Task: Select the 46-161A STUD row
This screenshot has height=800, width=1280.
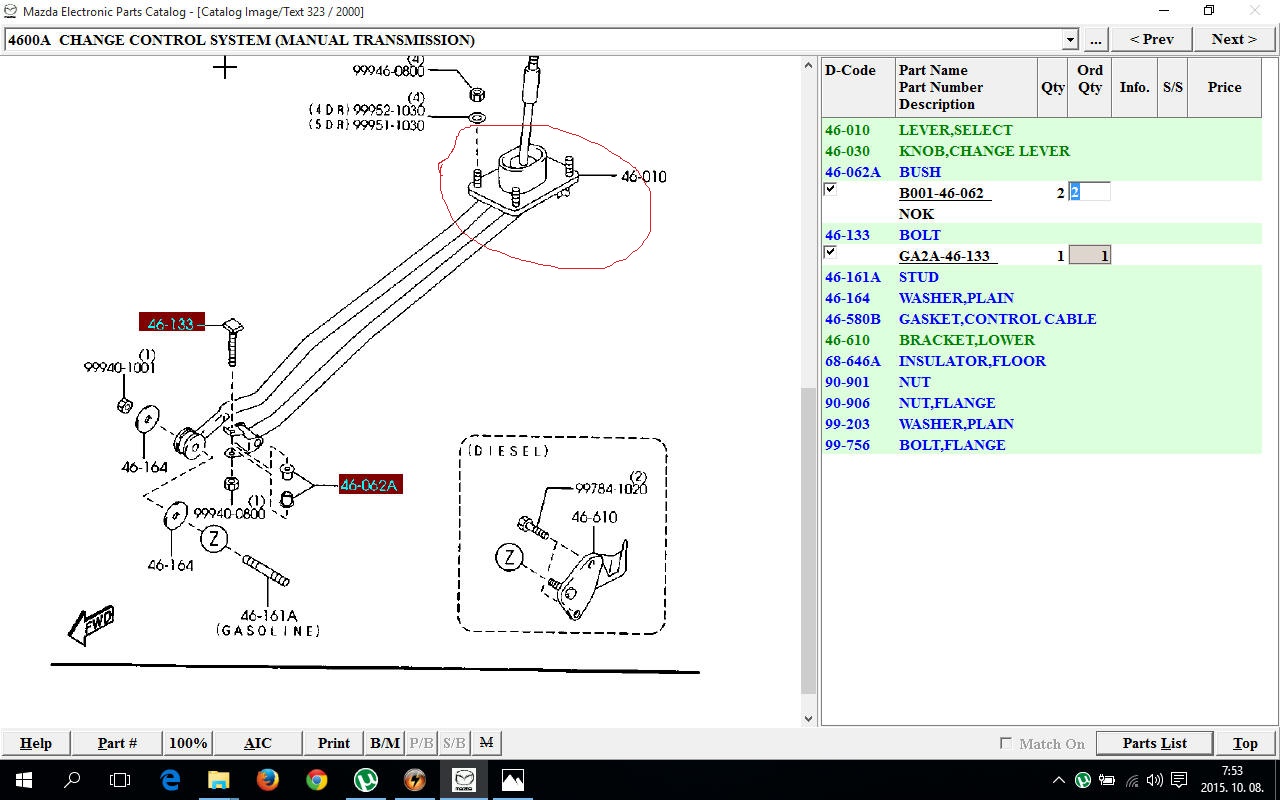Action: (x=1041, y=277)
